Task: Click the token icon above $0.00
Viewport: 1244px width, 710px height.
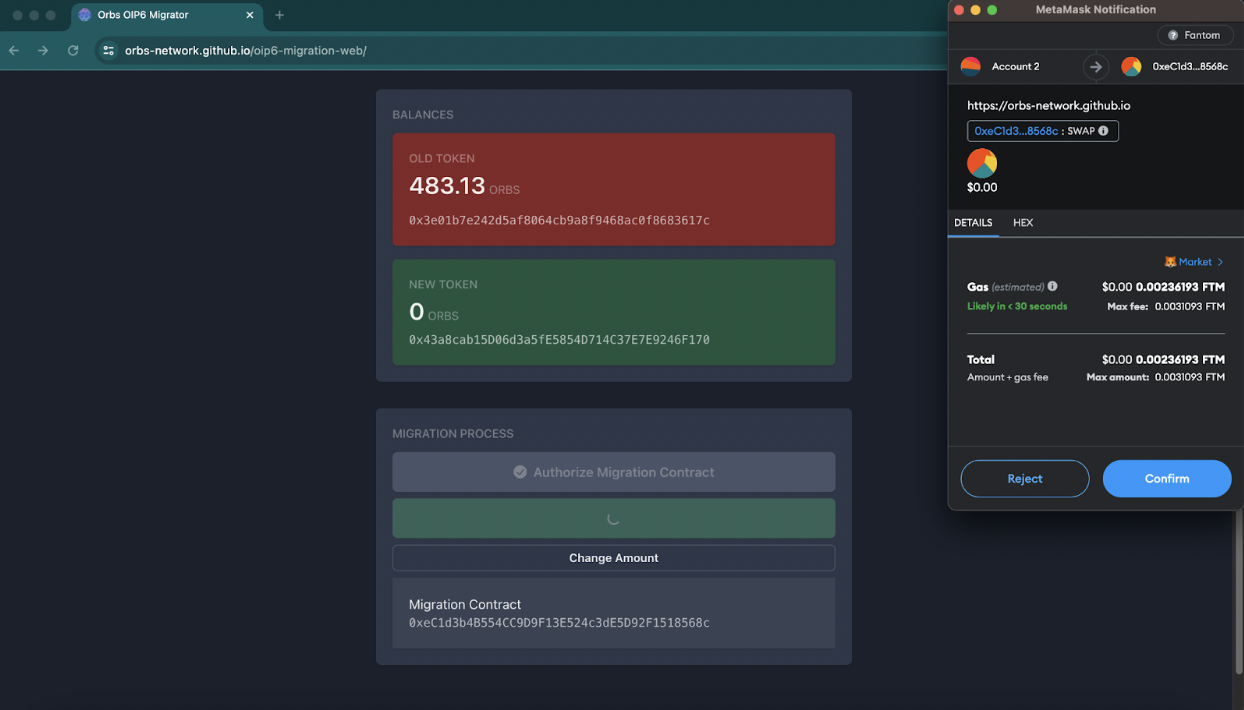Action: pyautogui.click(x=982, y=163)
